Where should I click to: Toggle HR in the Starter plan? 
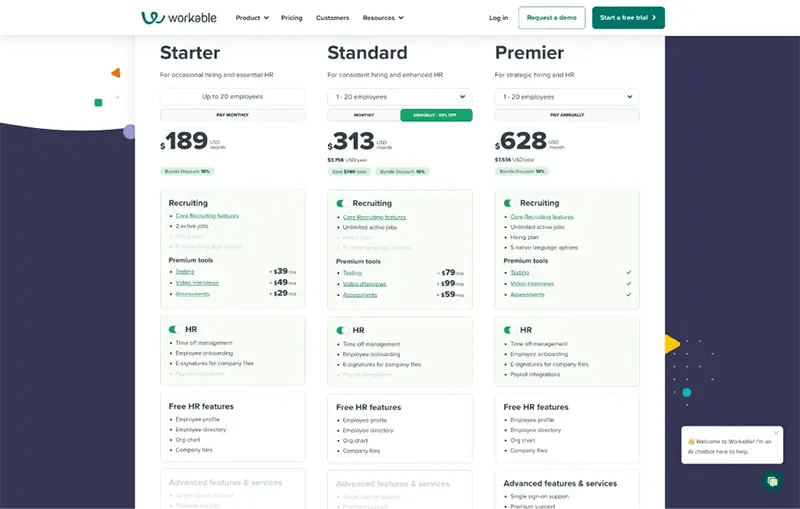tap(175, 329)
